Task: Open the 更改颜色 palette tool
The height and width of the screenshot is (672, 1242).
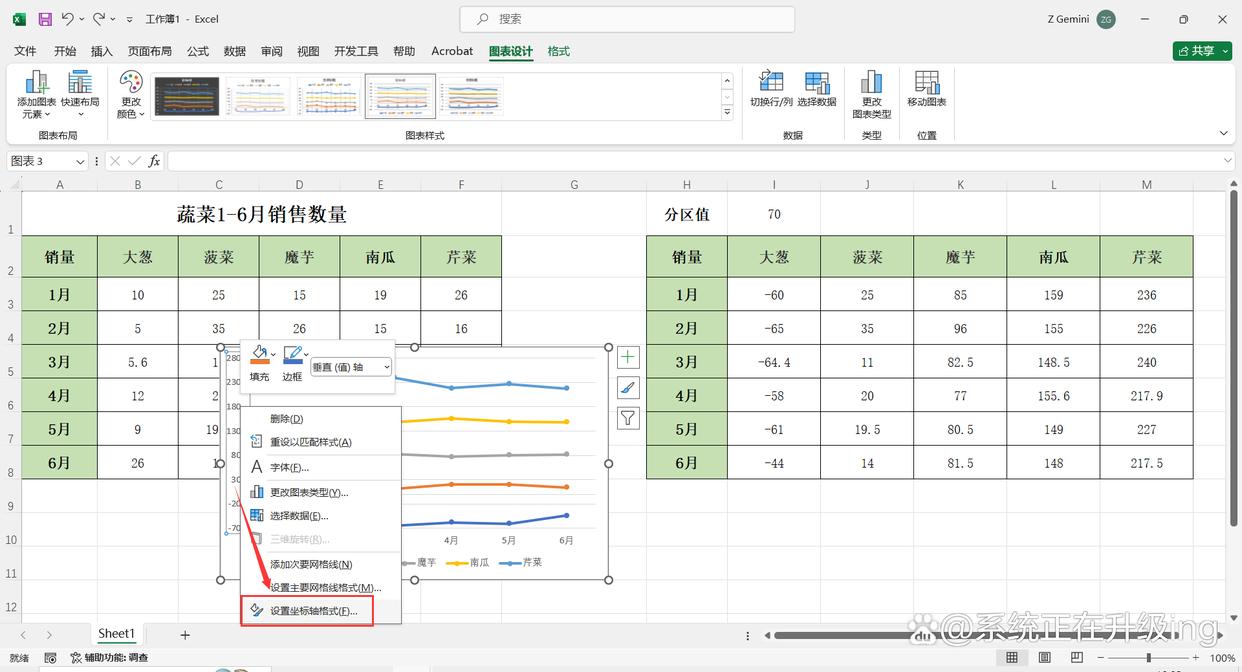Action: 131,95
